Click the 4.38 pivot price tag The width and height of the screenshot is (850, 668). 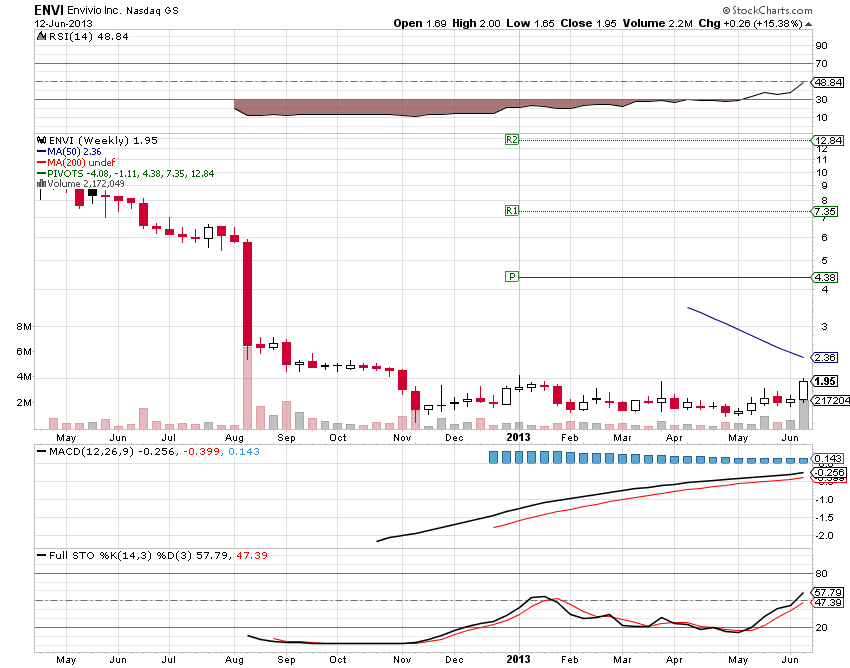(x=826, y=278)
